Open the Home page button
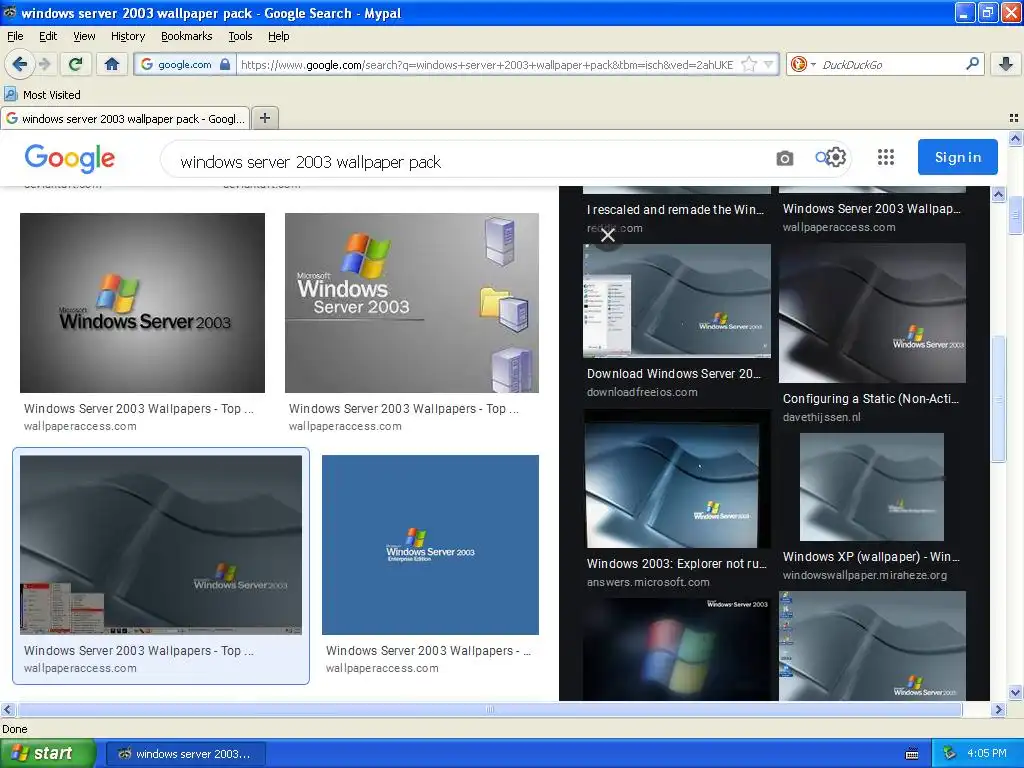The height and width of the screenshot is (768, 1024). 112,64
